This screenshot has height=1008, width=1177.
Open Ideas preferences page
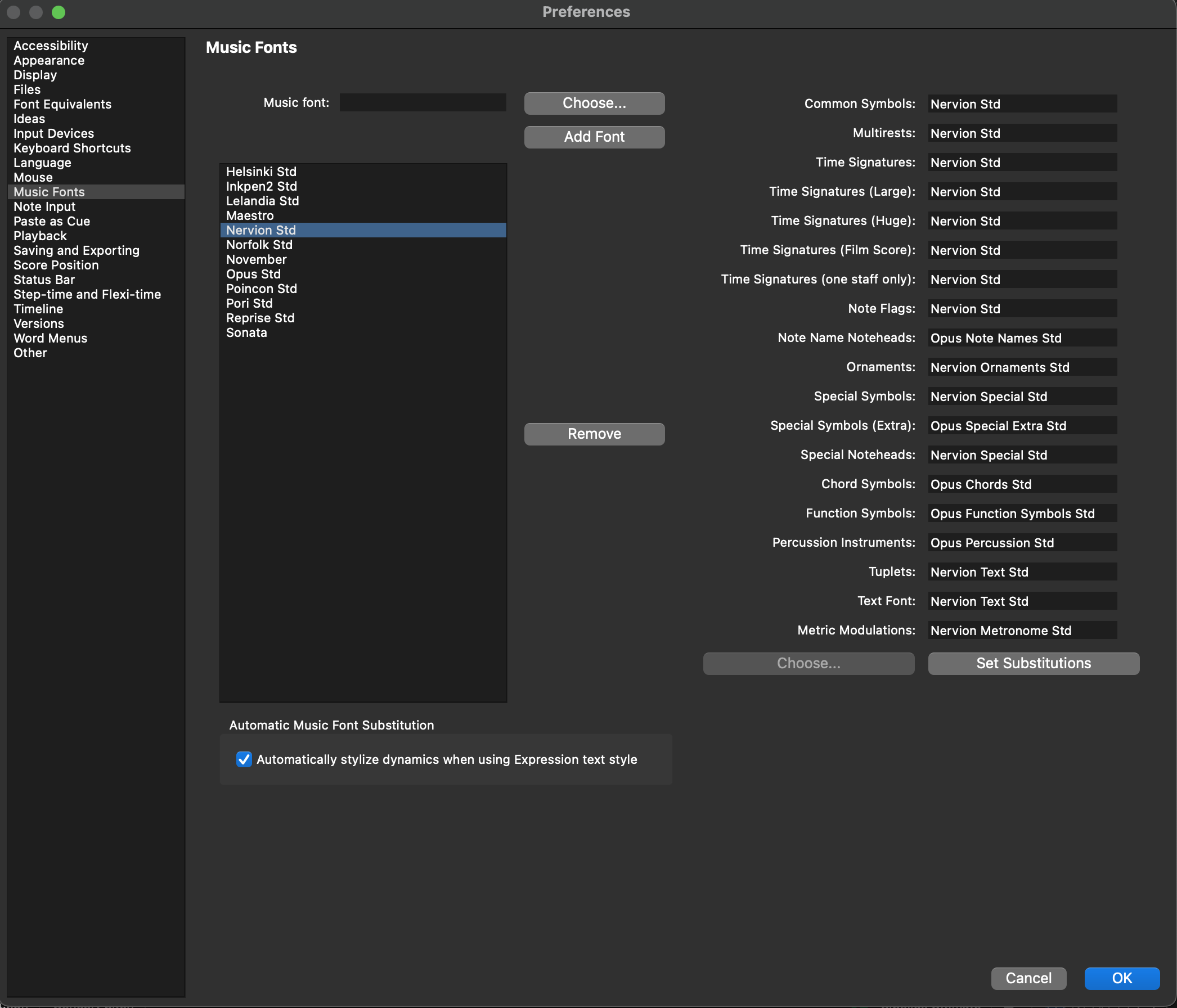96,119
